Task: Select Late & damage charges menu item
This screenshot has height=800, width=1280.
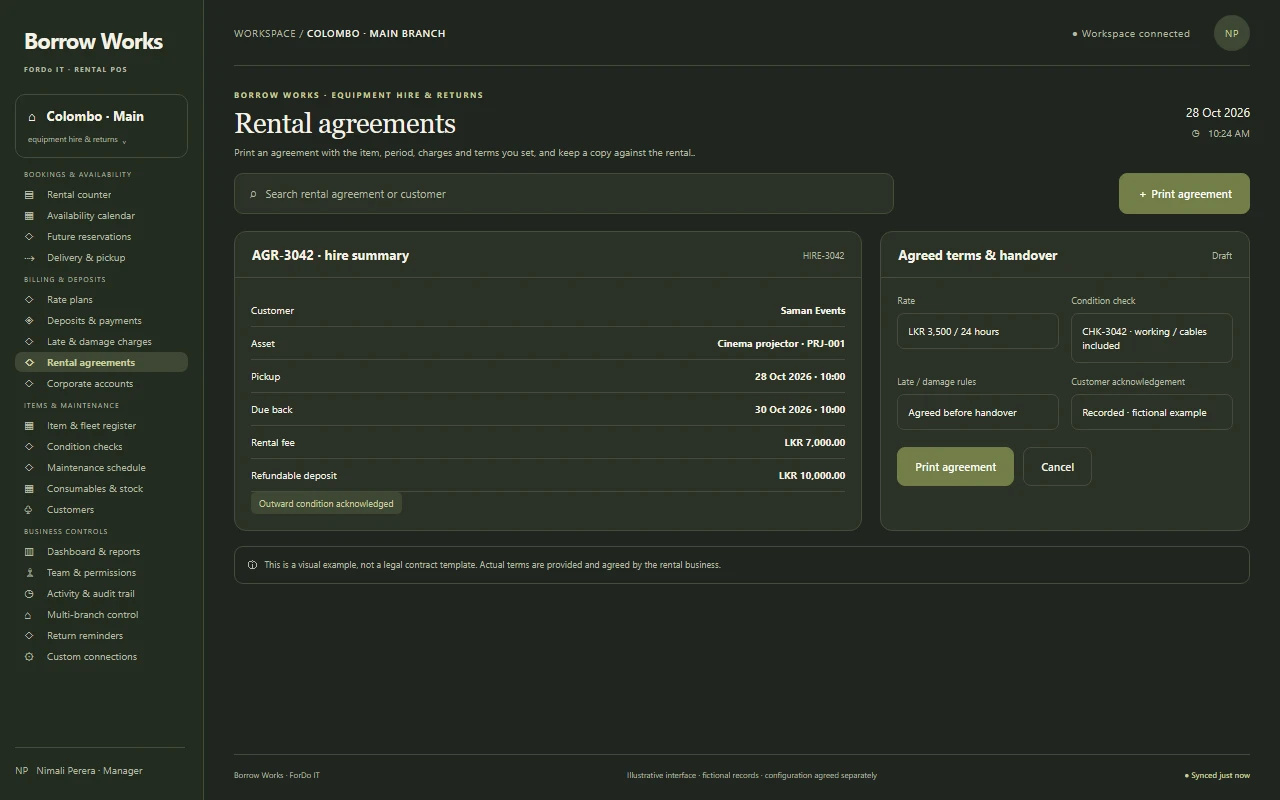Action: 101,342
